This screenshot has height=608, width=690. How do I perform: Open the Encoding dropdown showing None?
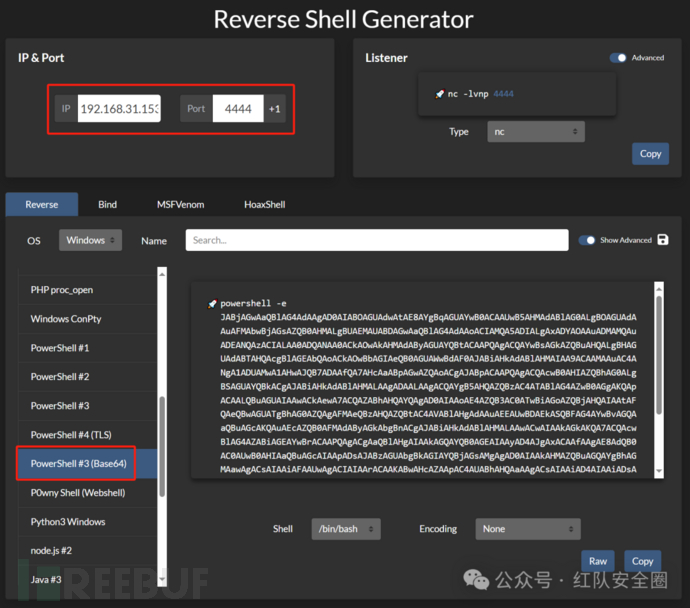[528, 529]
